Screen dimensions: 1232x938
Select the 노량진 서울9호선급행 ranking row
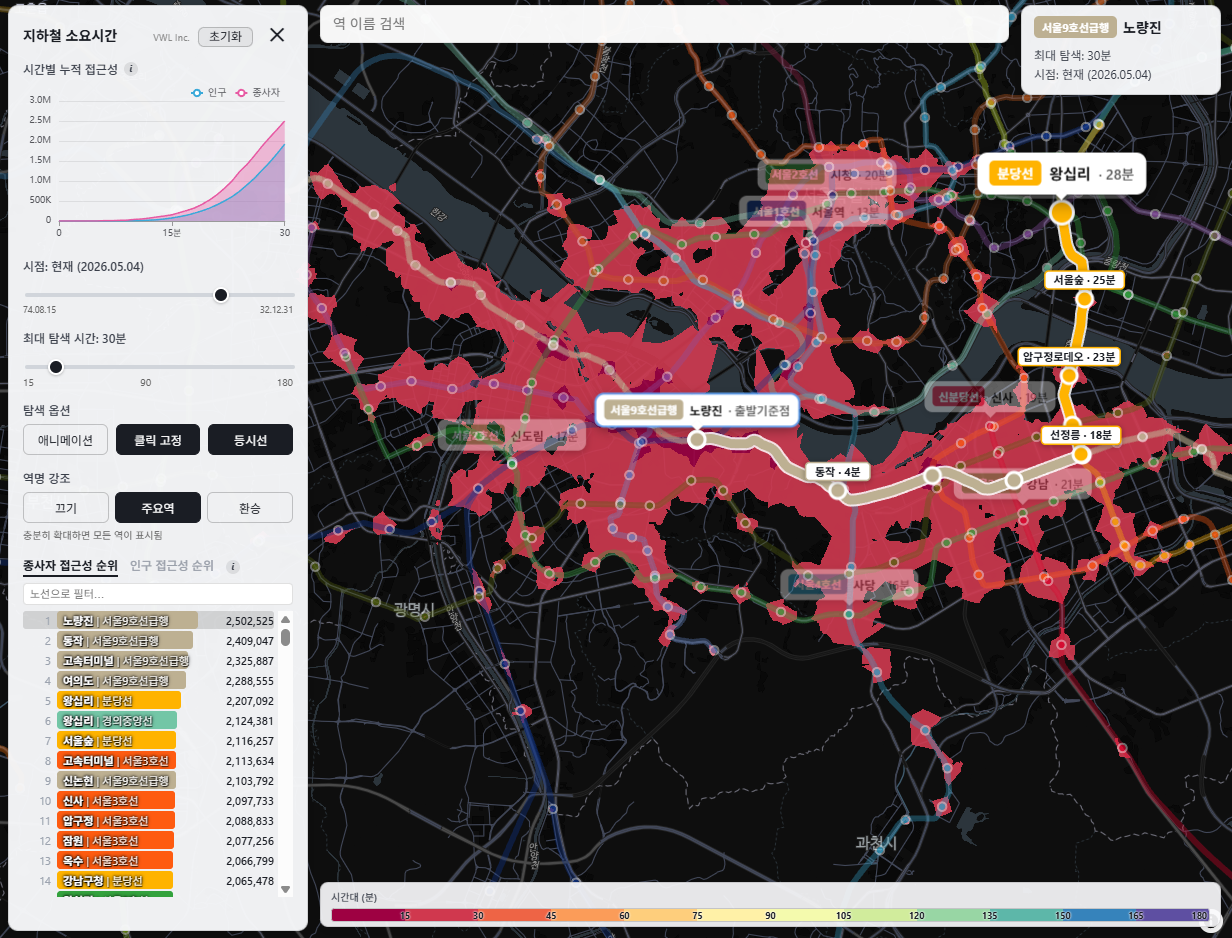tap(150, 621)
